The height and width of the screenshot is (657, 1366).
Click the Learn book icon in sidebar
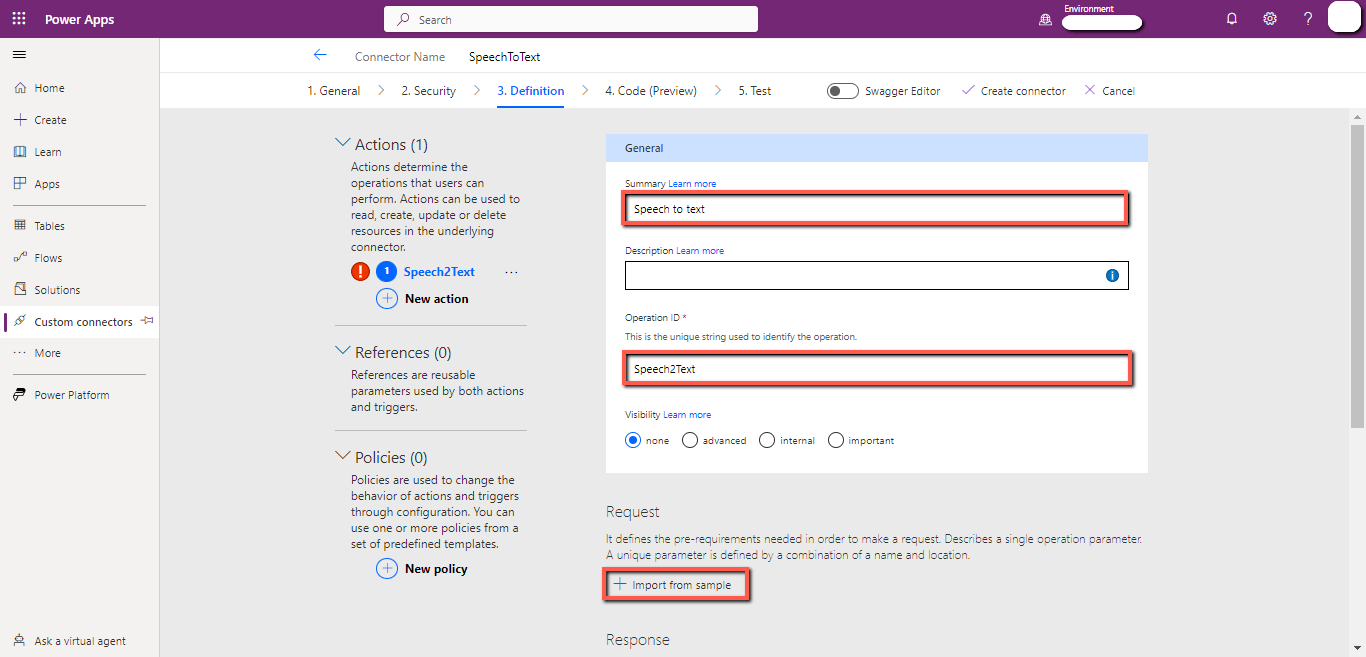pos(20,152)
